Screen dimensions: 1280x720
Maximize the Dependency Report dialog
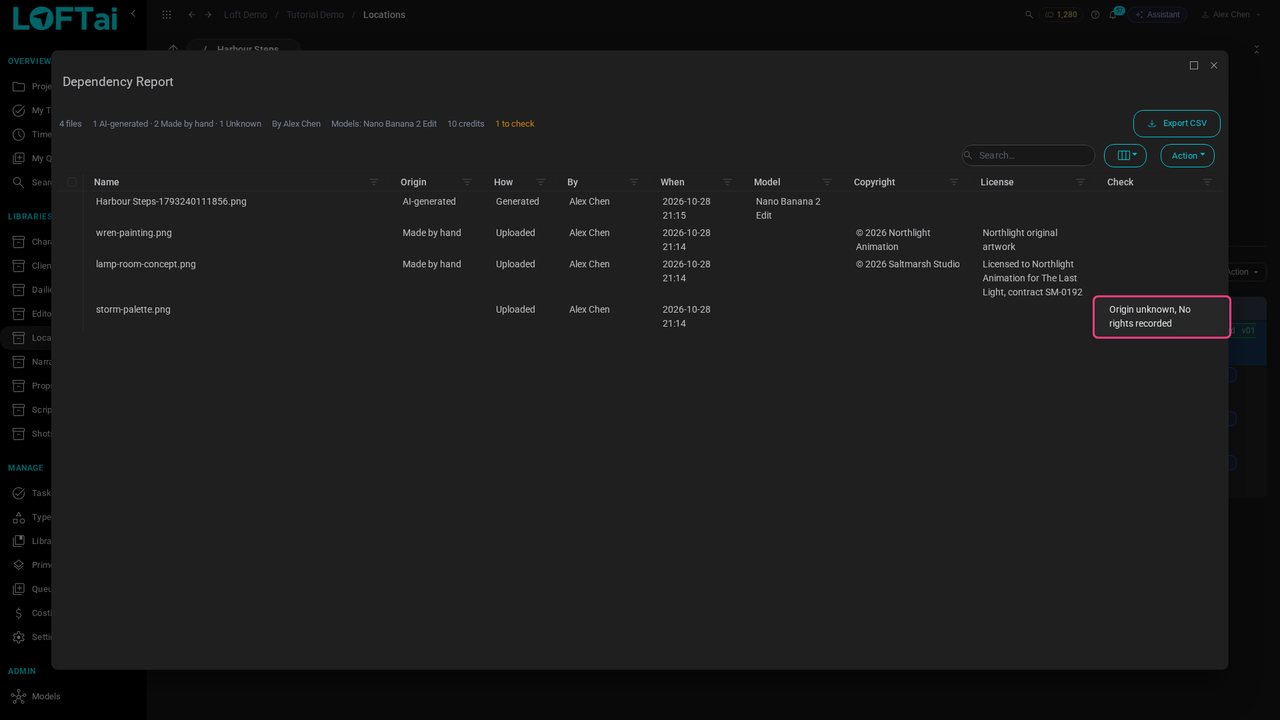tap(1194, 65)
